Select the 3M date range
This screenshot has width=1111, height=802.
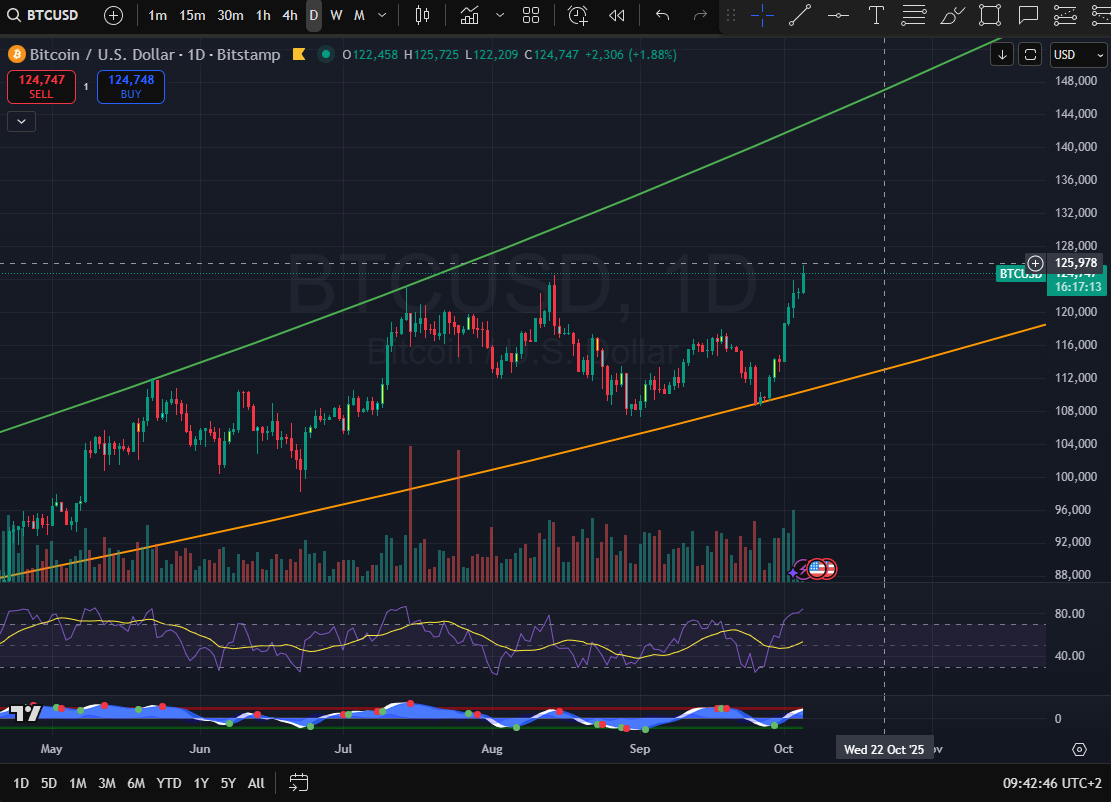pos(107,783)
